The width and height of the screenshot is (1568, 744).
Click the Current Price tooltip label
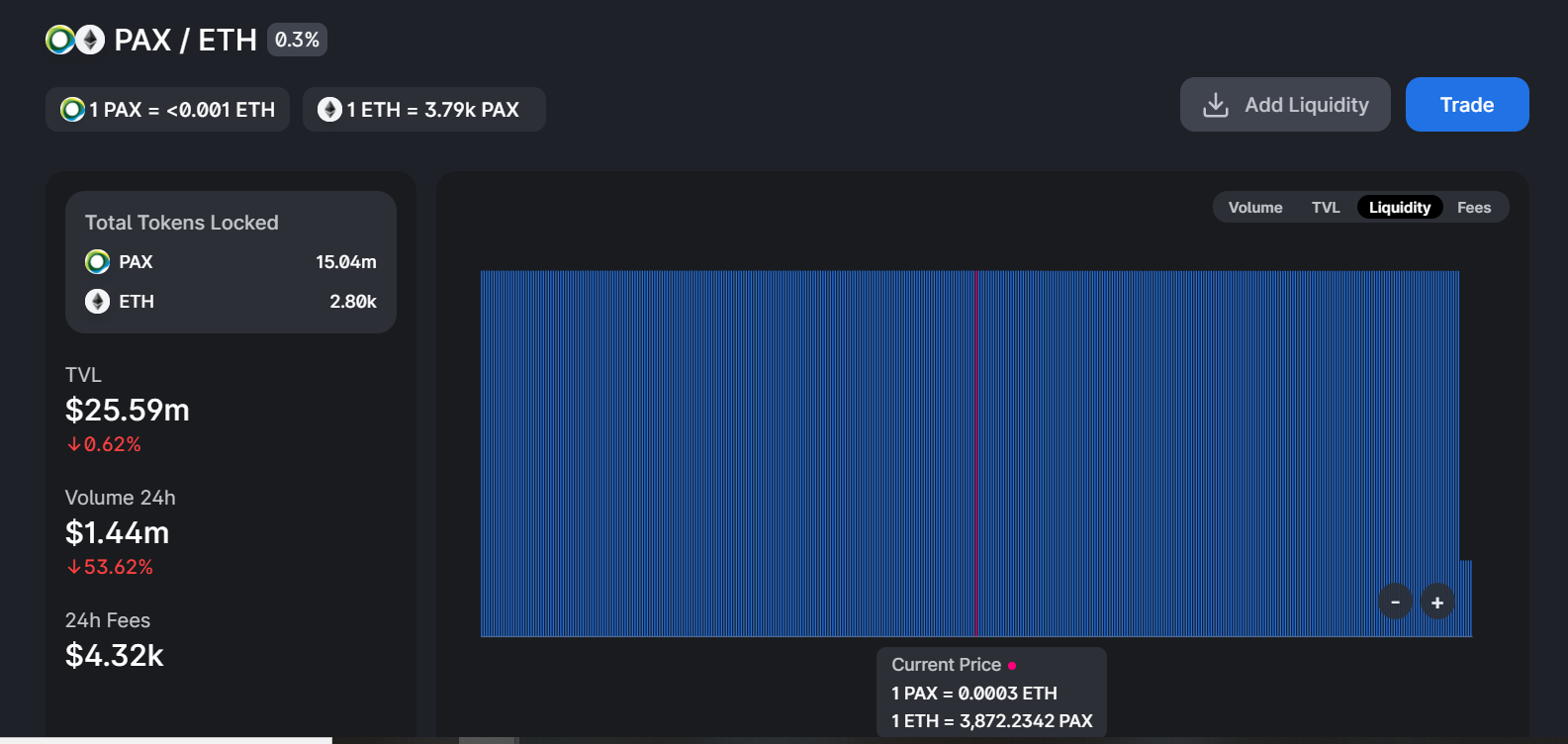947,665
